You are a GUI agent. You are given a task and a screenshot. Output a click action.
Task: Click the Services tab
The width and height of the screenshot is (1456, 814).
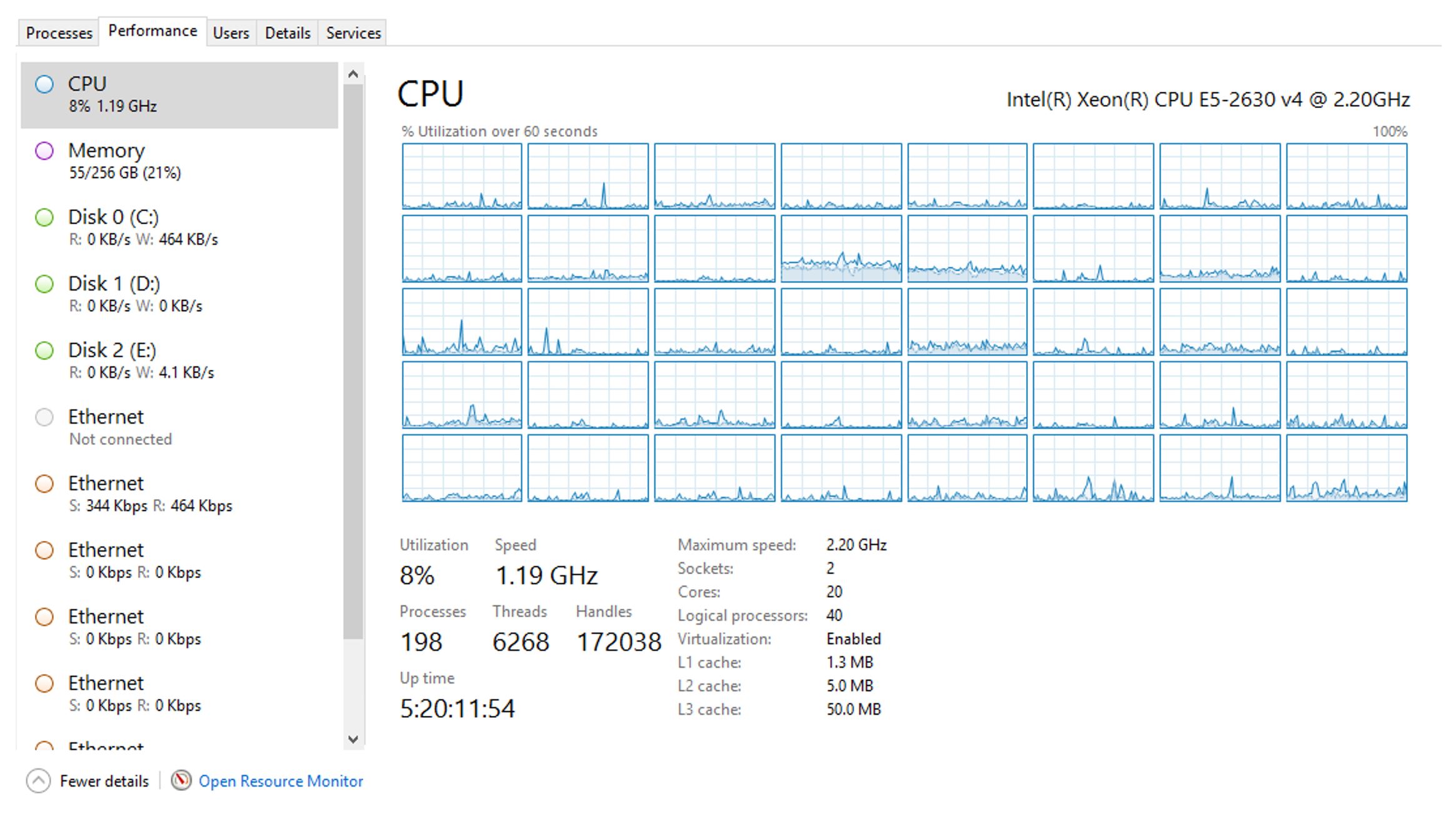click(351, 32)
